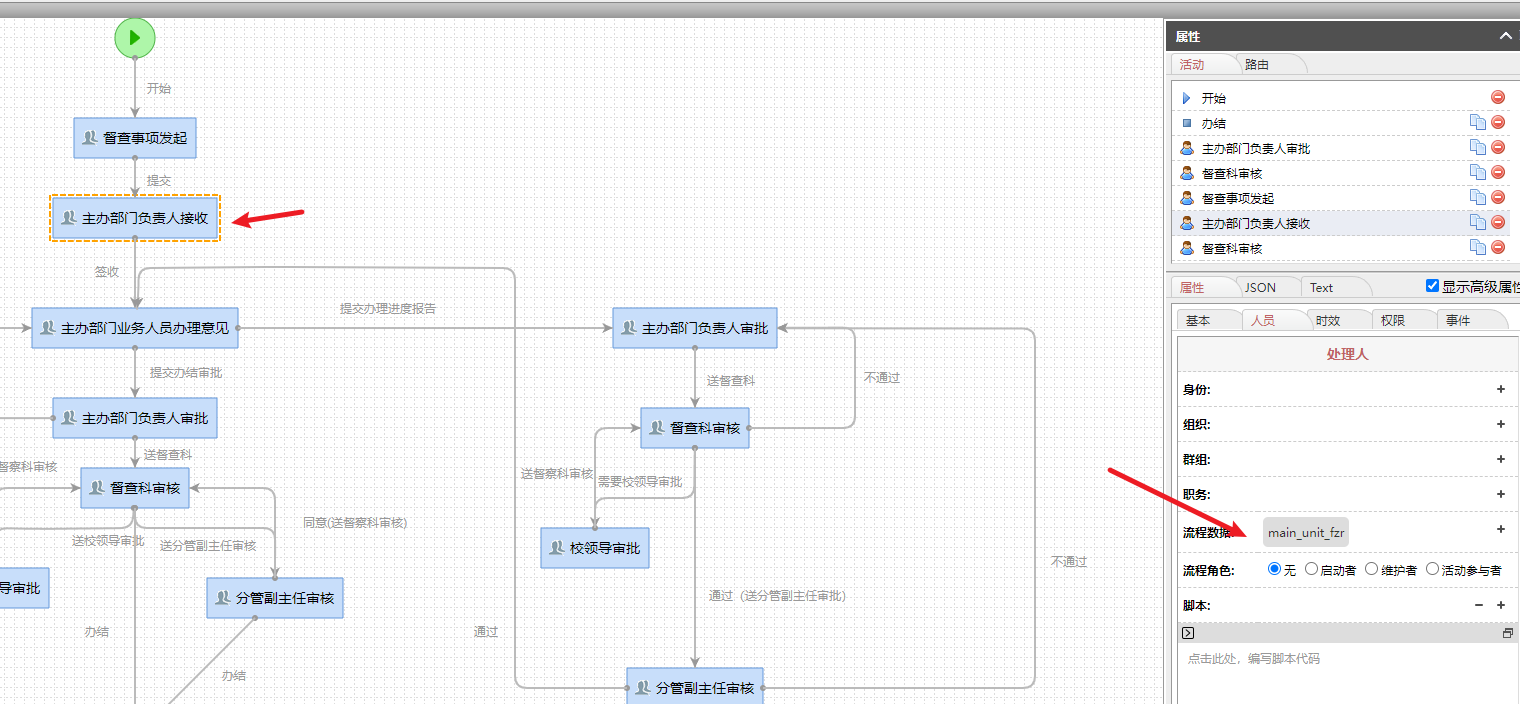Expand 身份 with its plus sign
Viewport: 1520px width, 704px height.
[x=1501, y=389]
